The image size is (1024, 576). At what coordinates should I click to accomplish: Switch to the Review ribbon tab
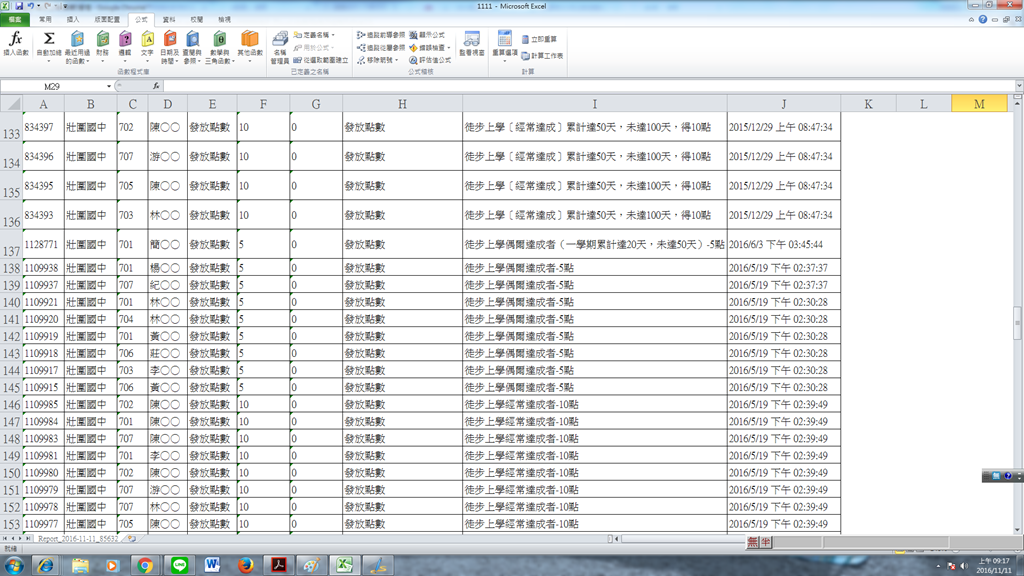[x=196, y=20]
